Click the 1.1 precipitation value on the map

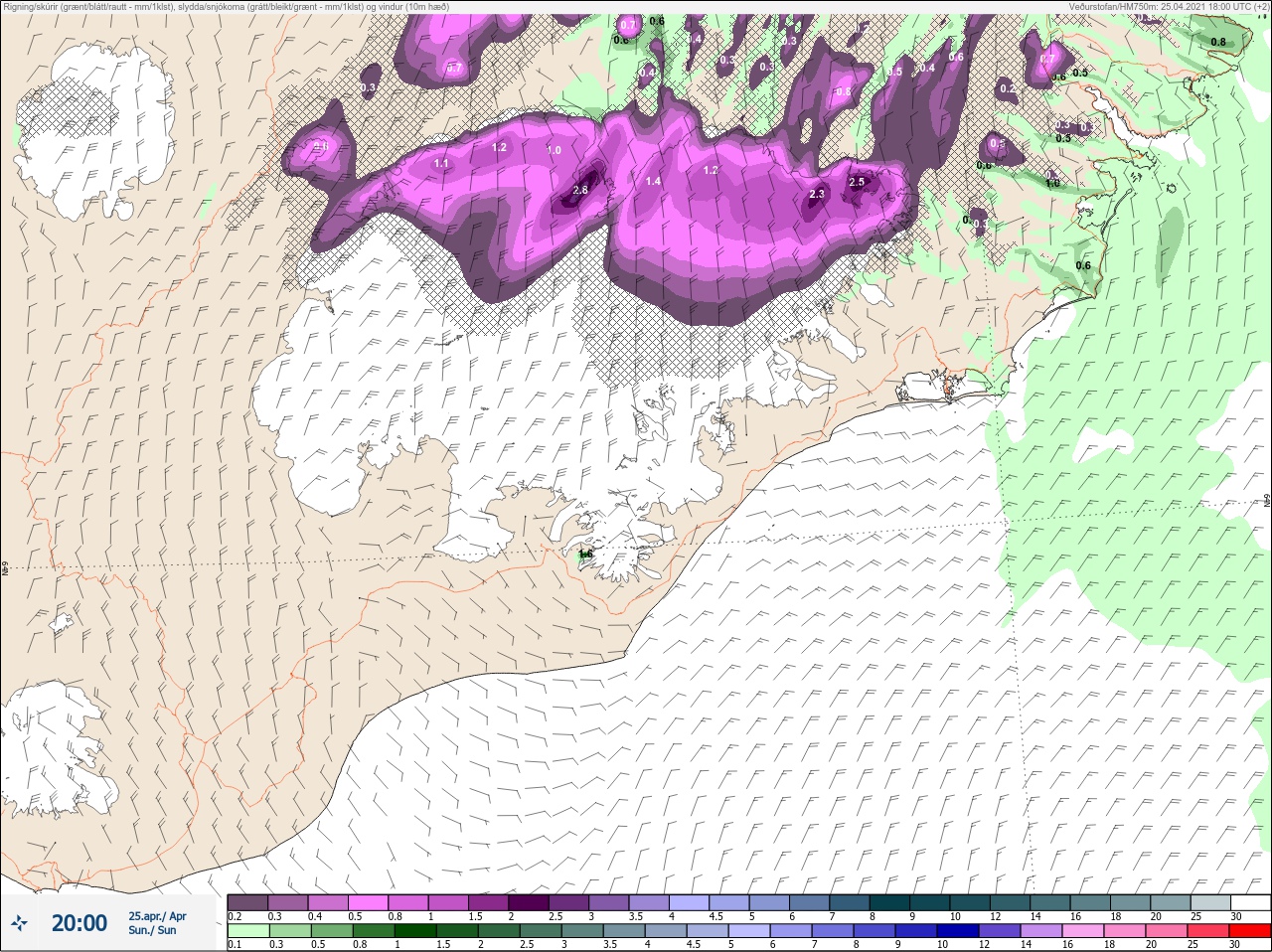pyautogui.click(x=442, y=163)
